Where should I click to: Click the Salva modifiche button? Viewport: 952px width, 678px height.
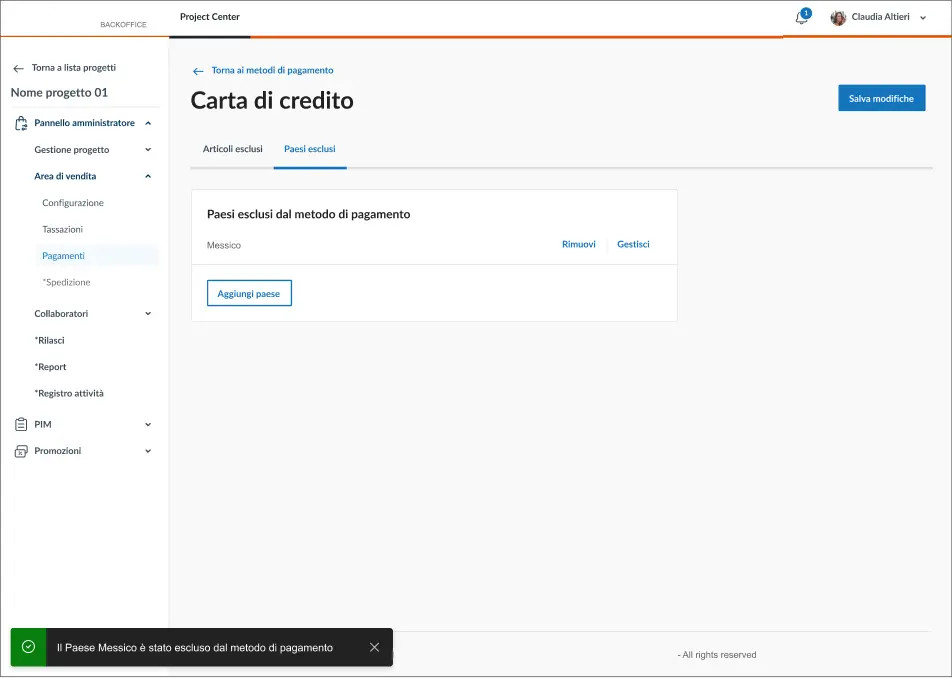(881, 98)
